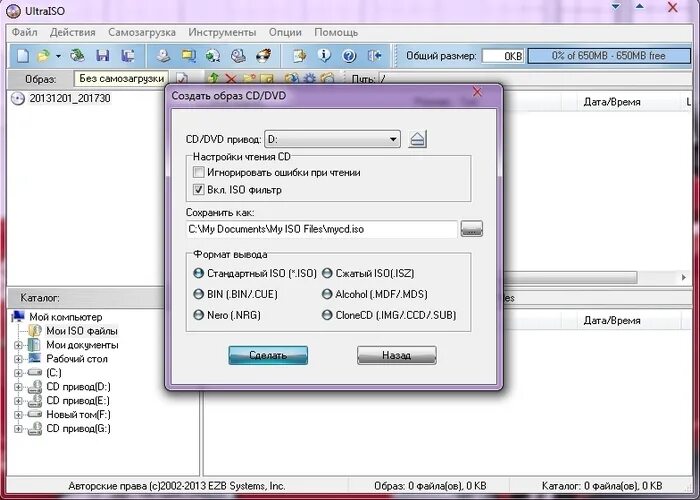The width and height of the screenshot is (700, 500).
Task: Click the Без самозагрузки boot label
Action: pyautogui.click(x=122, y=79)
